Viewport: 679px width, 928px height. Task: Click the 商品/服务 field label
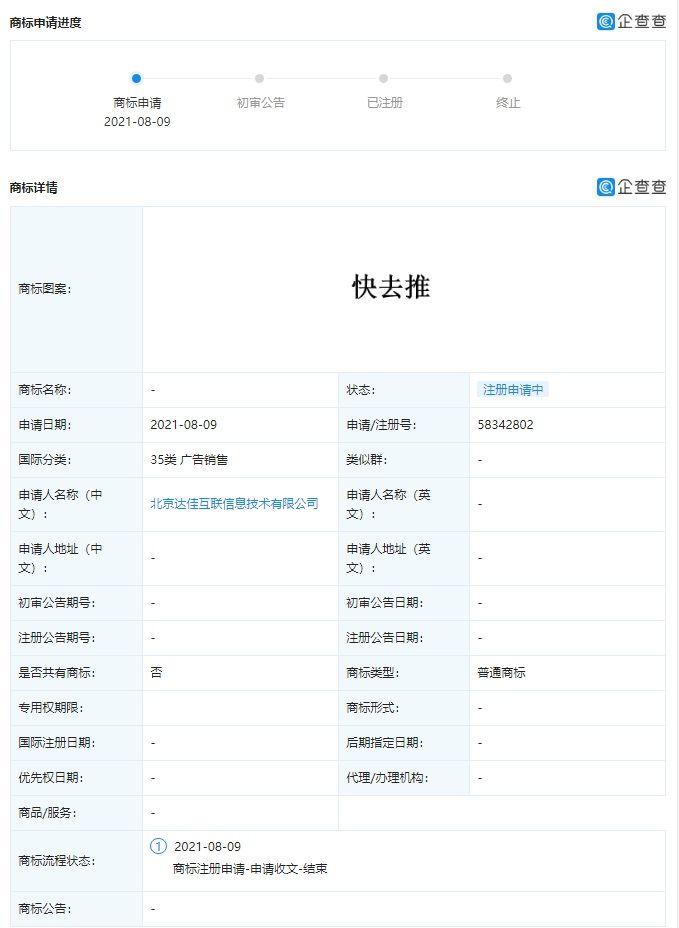click(47, 813)
